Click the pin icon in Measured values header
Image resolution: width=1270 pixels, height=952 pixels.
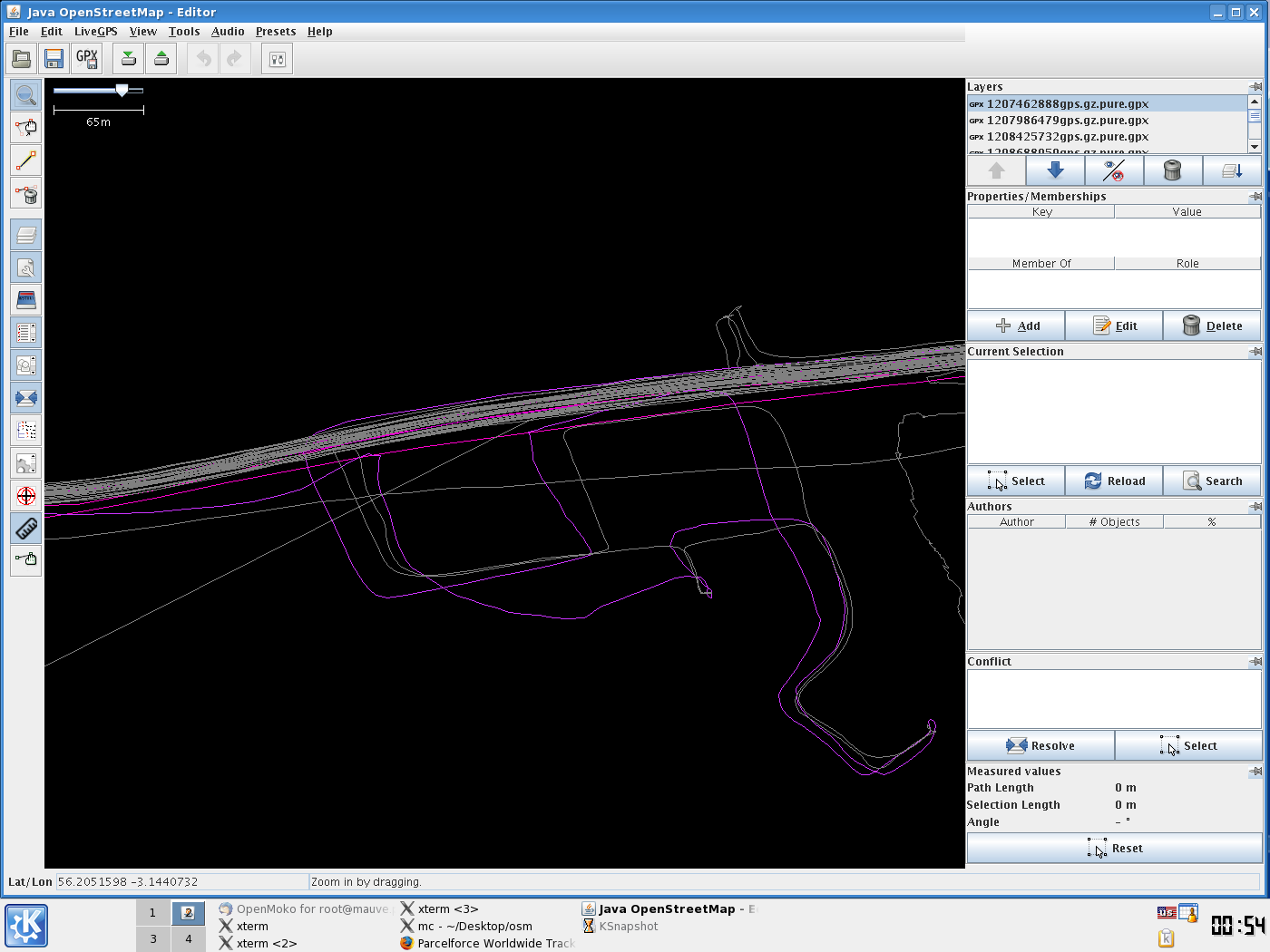tap(1255, 772)
